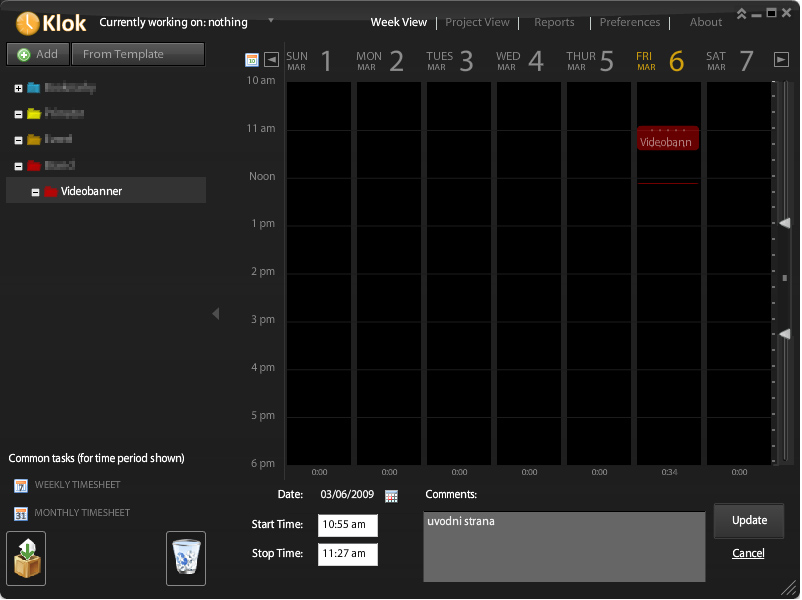Open the currently working on dropdown arrow
The height and width of the screenshot is (600, 802).
271,20
